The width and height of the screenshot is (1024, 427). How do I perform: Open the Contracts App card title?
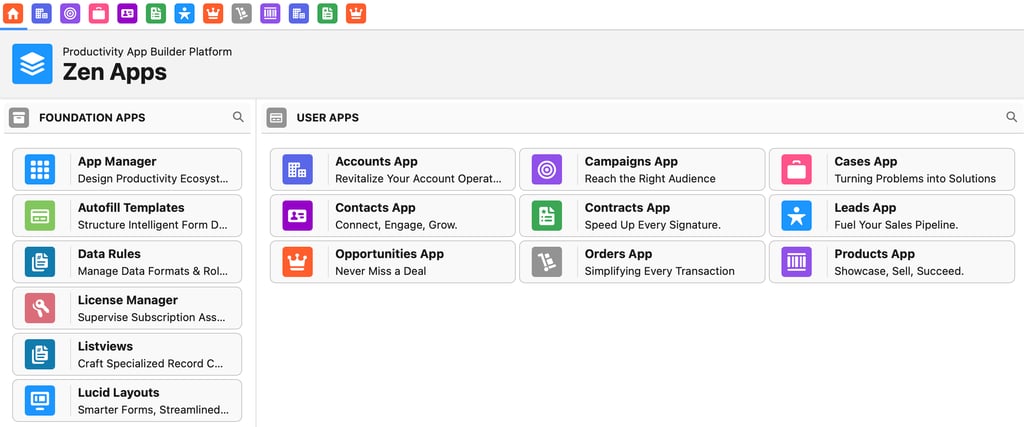coord(627,208)
